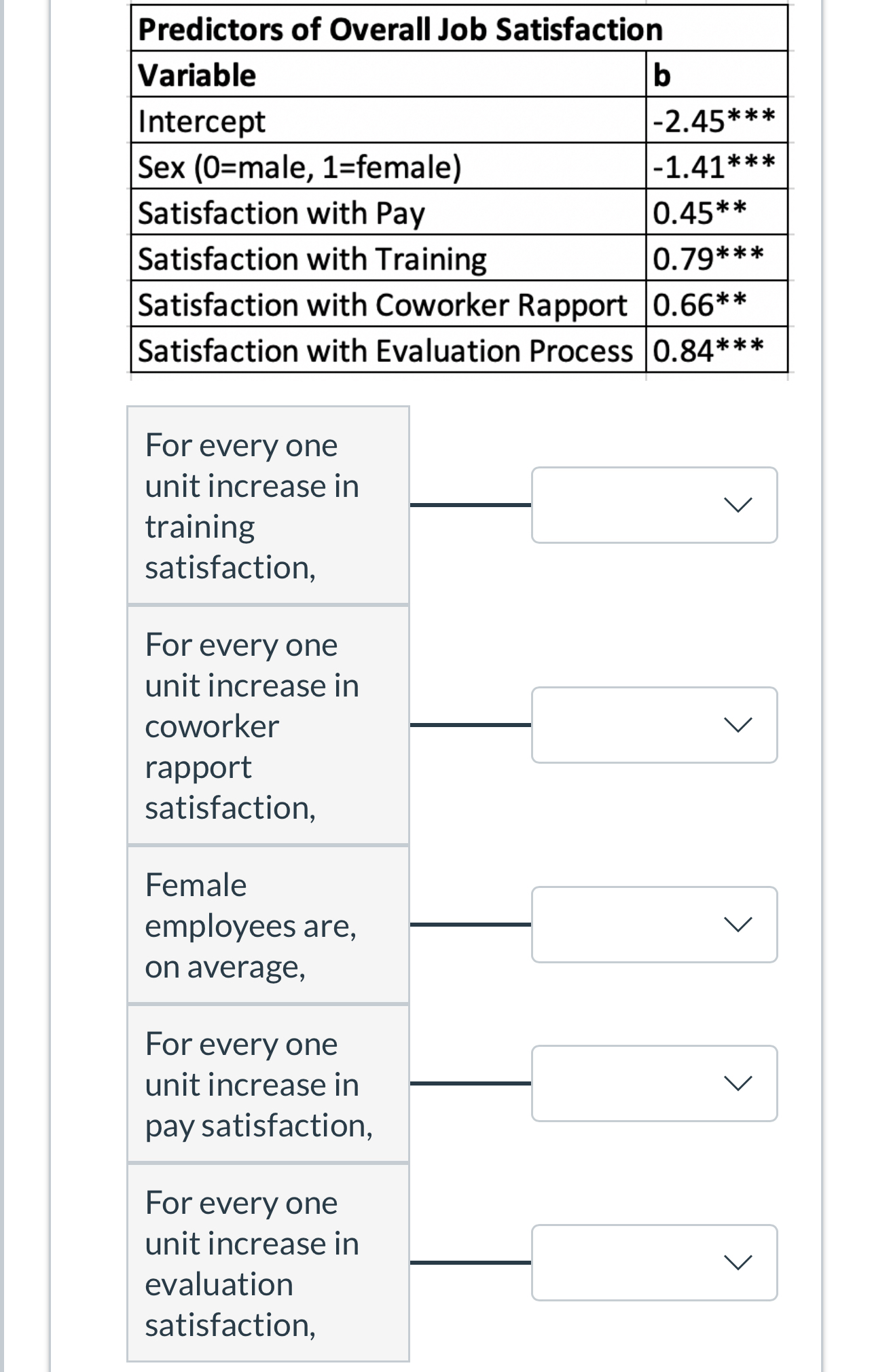This screenshot has width=872, height=1372.
Task: Expand the answer dropdown for Female employees
Action: [x=654, y=925]
